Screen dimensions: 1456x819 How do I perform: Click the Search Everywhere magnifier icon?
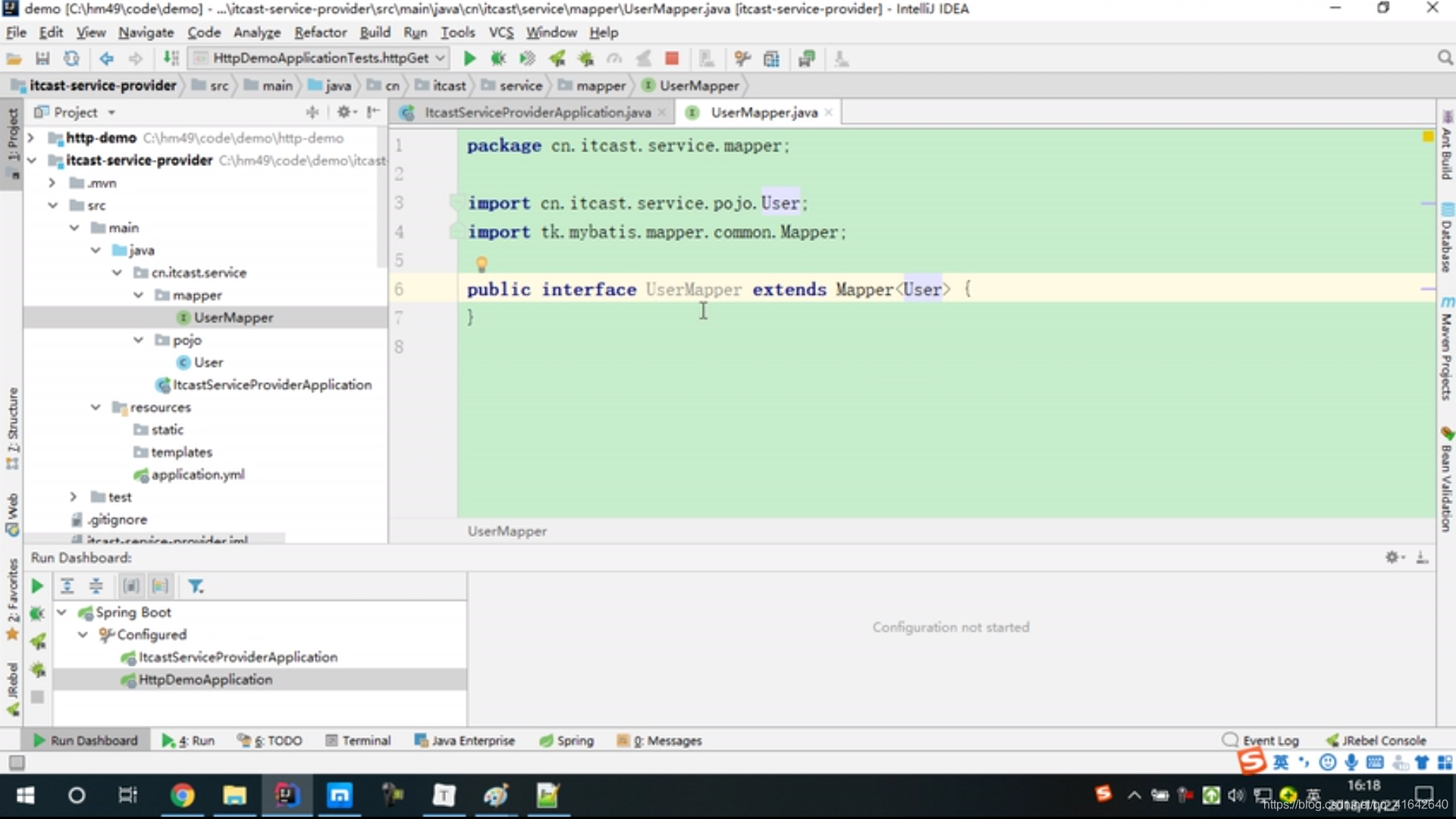1445,58
